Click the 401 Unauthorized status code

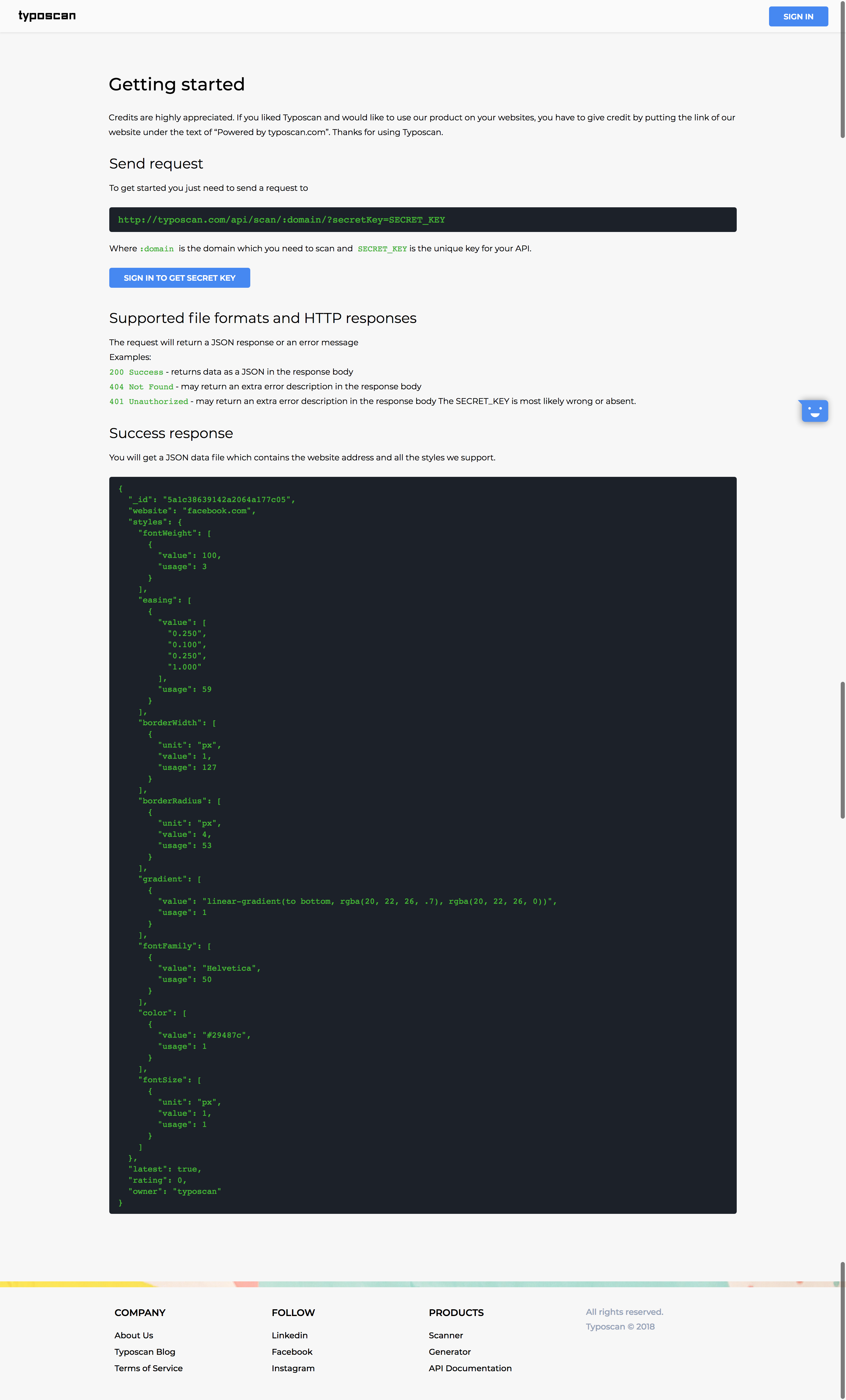(148, 402)
